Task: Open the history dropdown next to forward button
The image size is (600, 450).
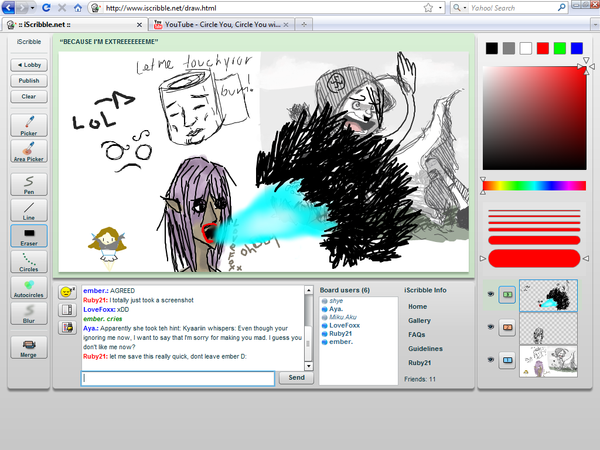Action: point(33,8)
